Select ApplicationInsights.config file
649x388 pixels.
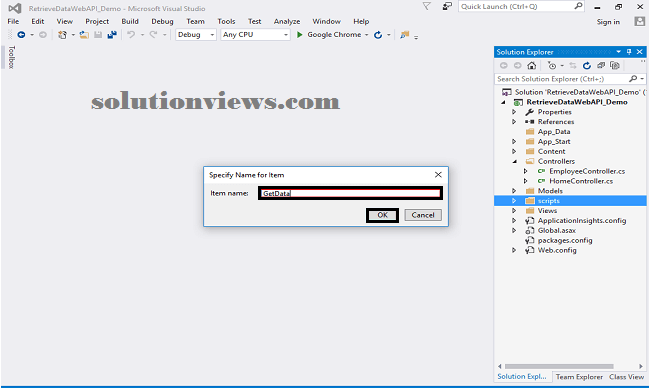pos(582,221)
